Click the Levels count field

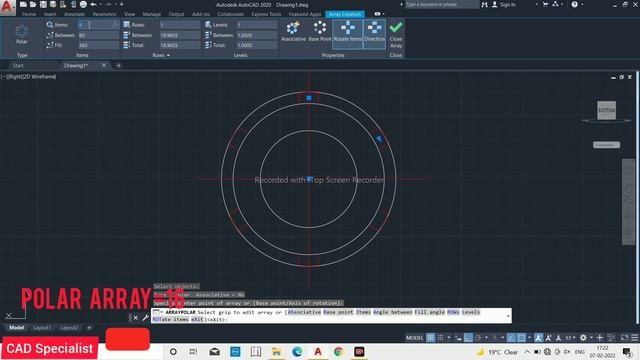(x=257, y=25)
